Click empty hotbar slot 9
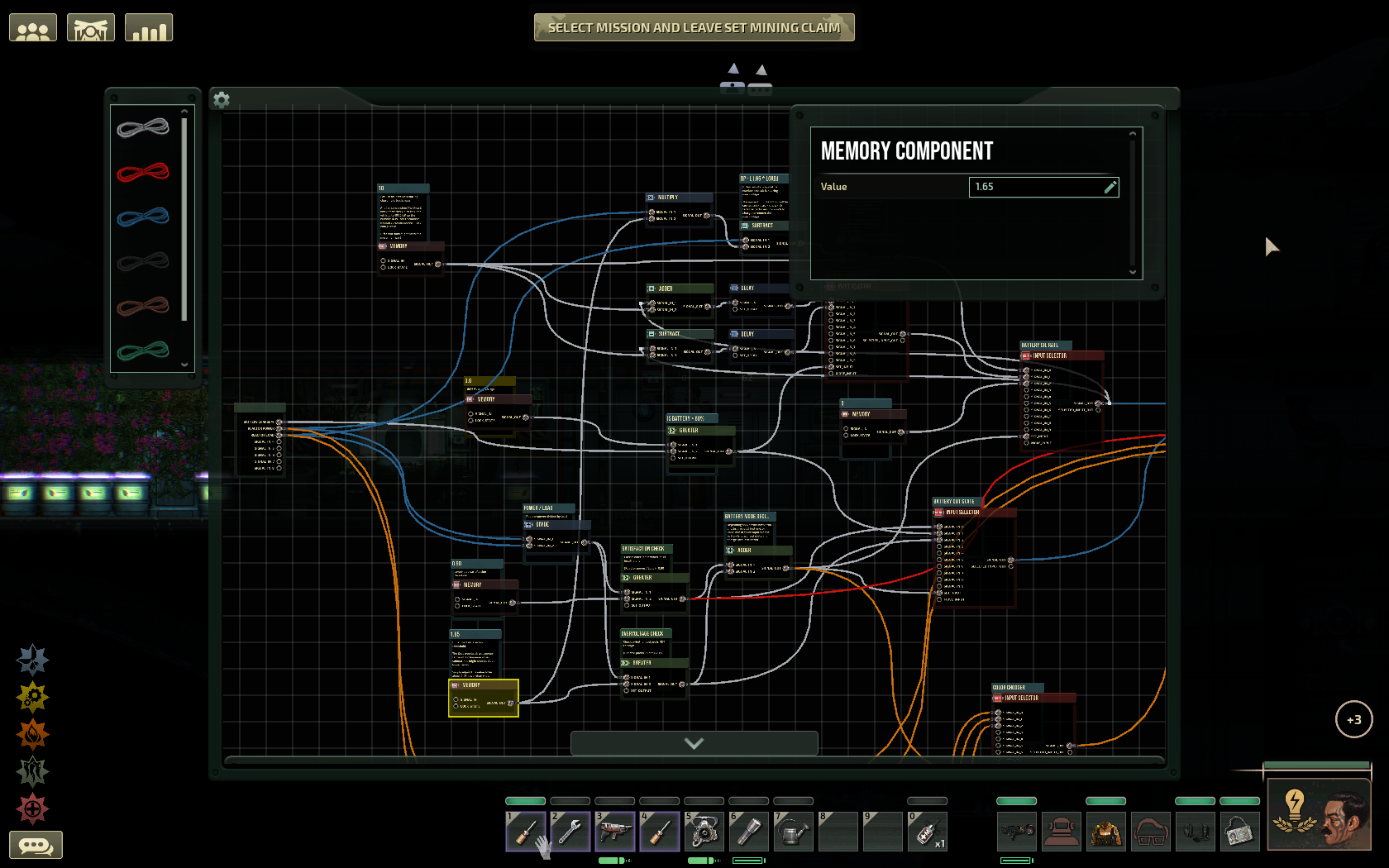This screenshot has height=868, width=1389. [x=883, y=831]
